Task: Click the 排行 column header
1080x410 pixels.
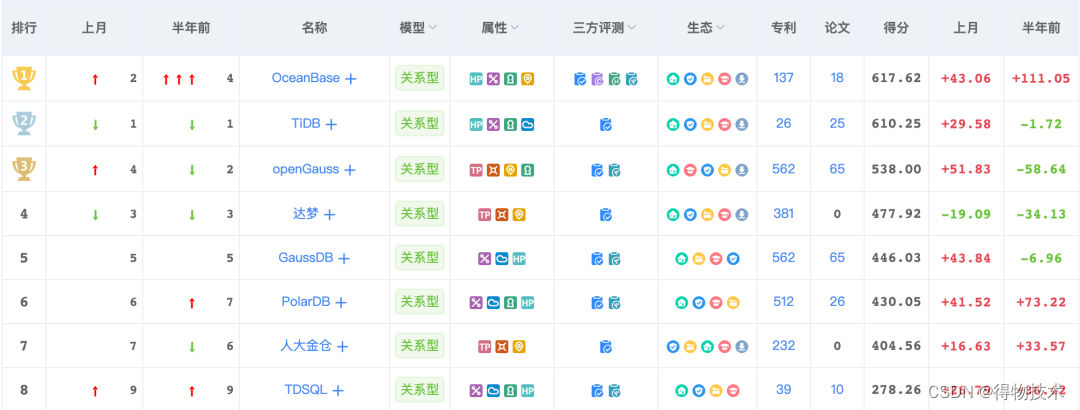Action: [x=24, y=28]
